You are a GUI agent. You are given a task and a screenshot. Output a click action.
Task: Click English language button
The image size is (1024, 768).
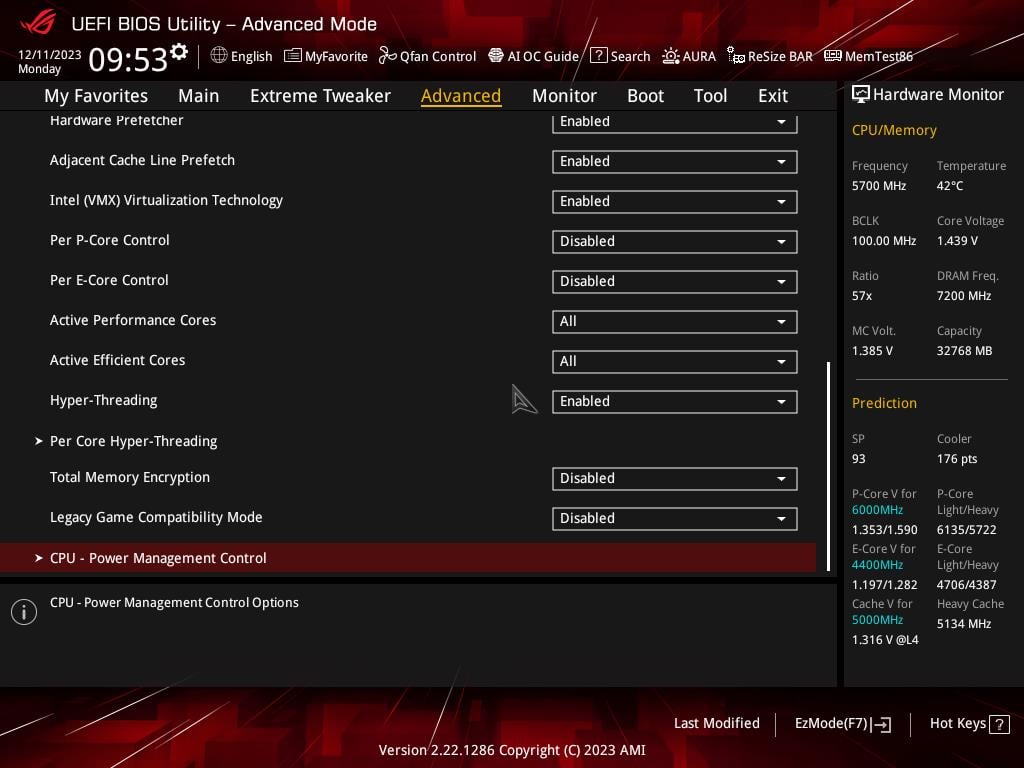(242, 56)
